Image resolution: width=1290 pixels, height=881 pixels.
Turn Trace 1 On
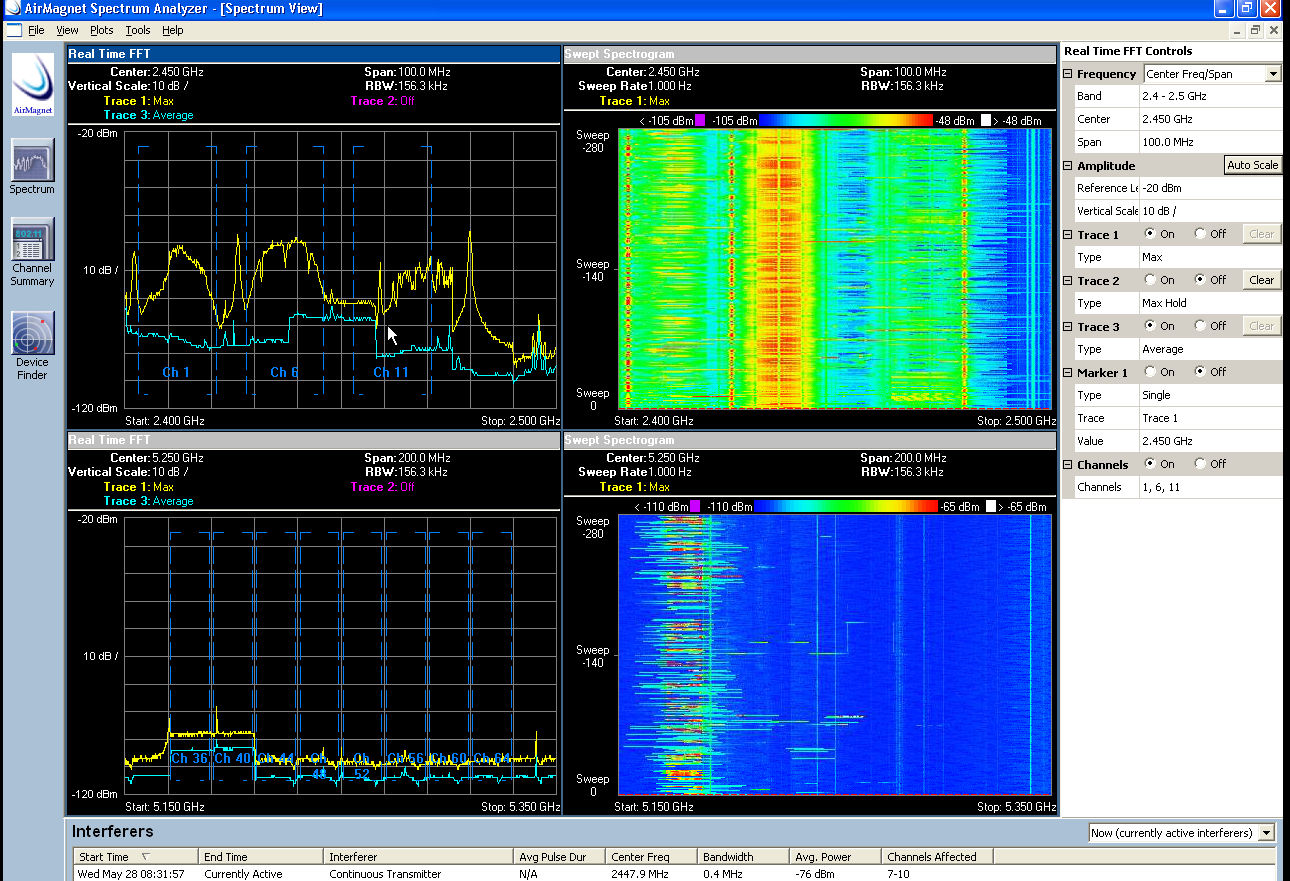[x=1150, y=234]
